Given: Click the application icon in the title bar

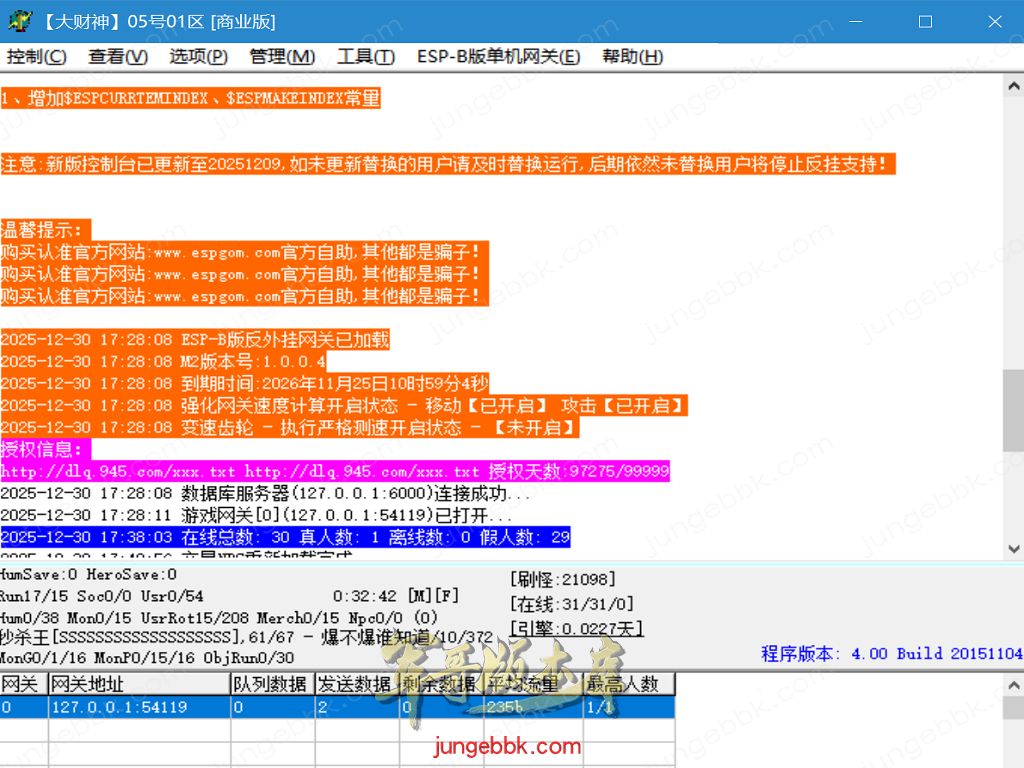Looking at the screenshot, I should point(21,21).
